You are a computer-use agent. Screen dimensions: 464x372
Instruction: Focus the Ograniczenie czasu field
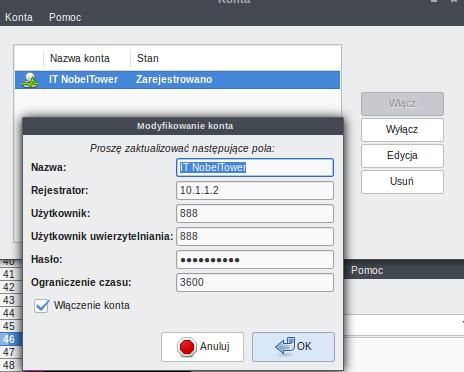[x=255, y=282]
